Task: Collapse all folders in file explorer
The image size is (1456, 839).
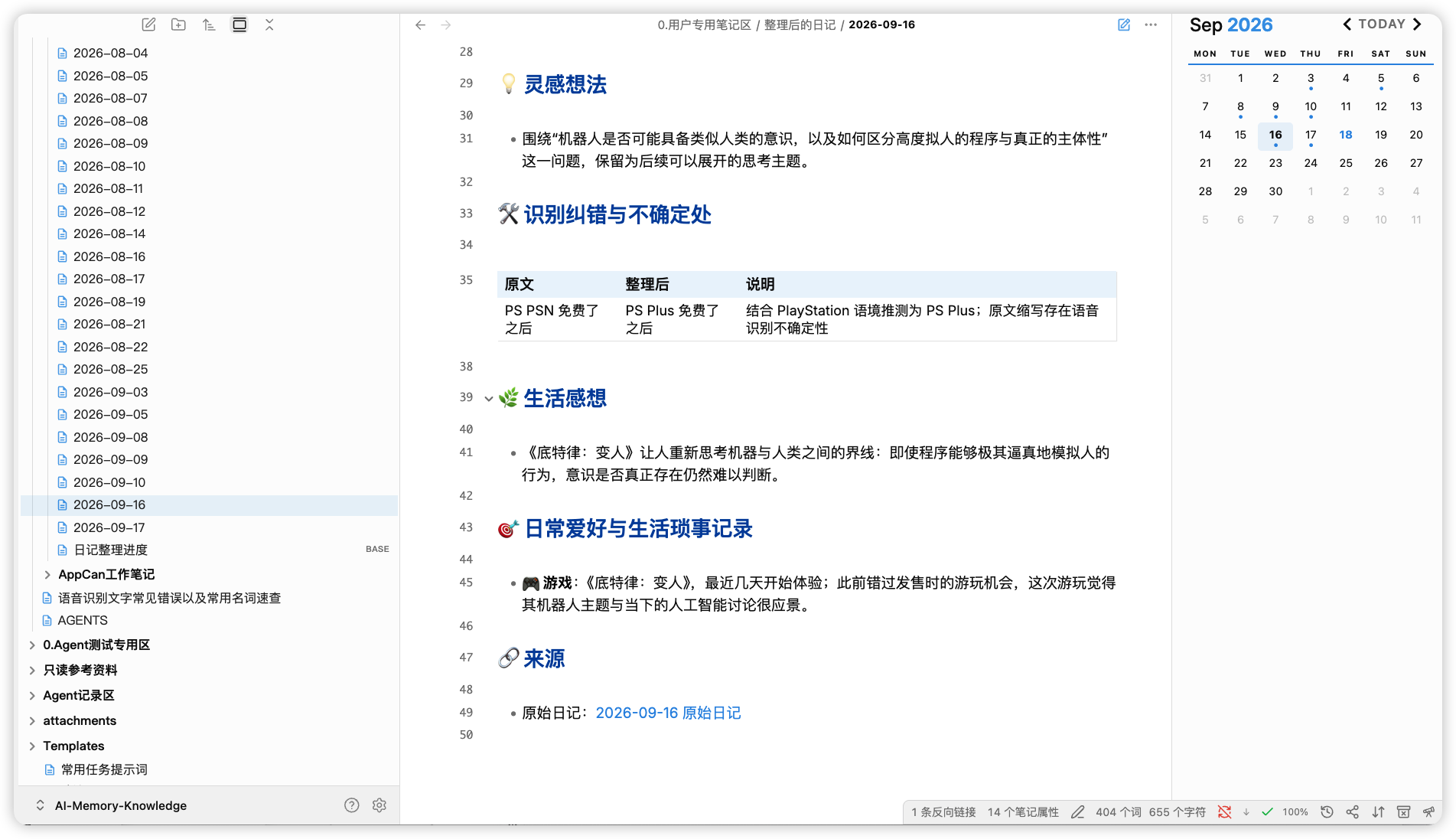Action: tap(269, 24)
